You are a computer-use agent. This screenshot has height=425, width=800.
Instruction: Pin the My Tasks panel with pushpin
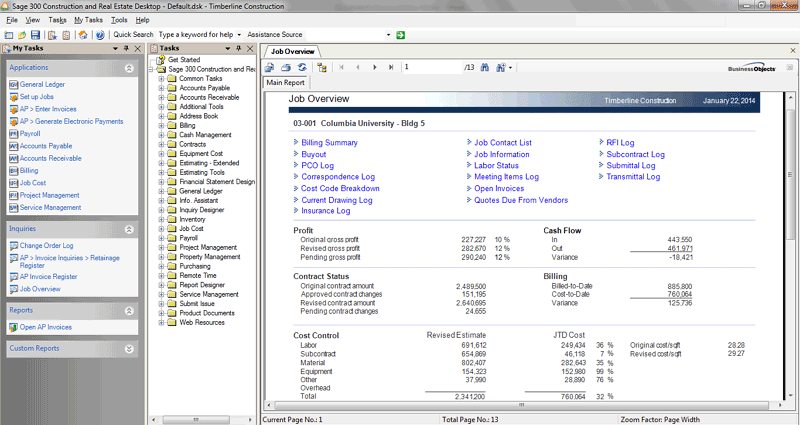point(126,48)
